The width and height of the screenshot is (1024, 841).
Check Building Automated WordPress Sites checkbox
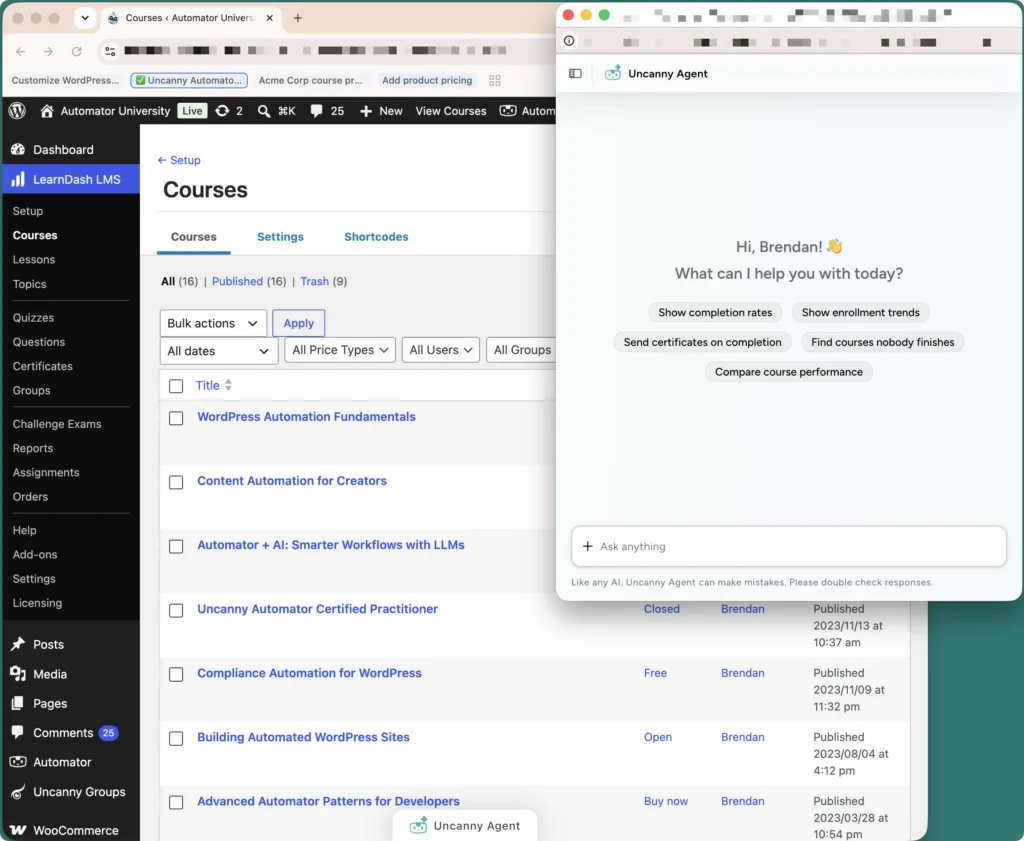coord(176,738)
